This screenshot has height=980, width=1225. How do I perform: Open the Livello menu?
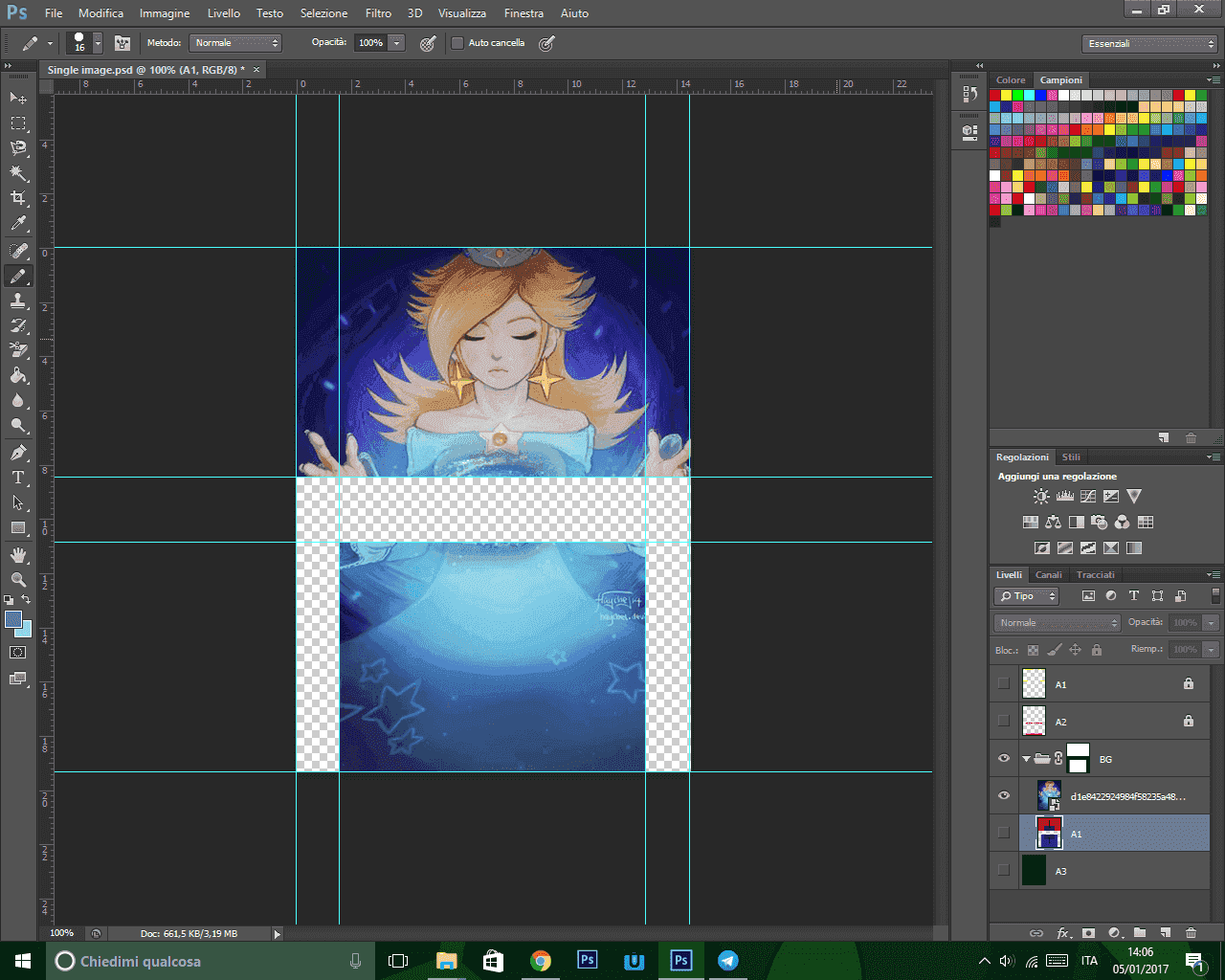click(x=223, y=13)
